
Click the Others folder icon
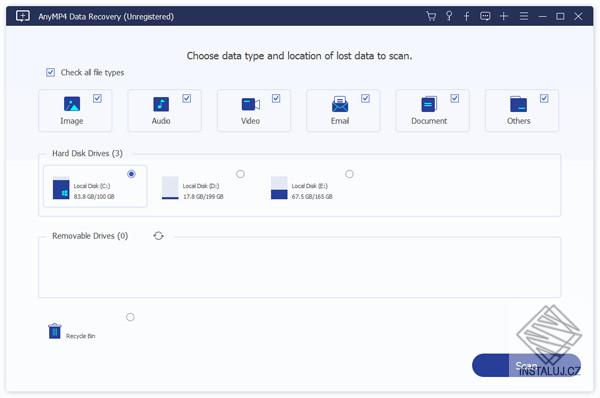coord(518,104)
